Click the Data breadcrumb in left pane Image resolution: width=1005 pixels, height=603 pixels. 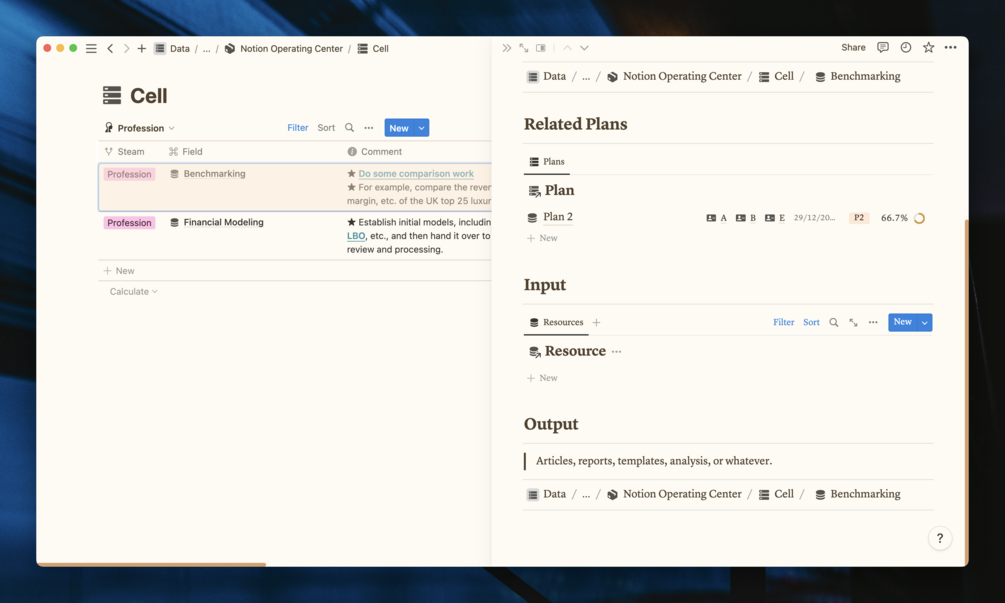(x=172, y=49)
